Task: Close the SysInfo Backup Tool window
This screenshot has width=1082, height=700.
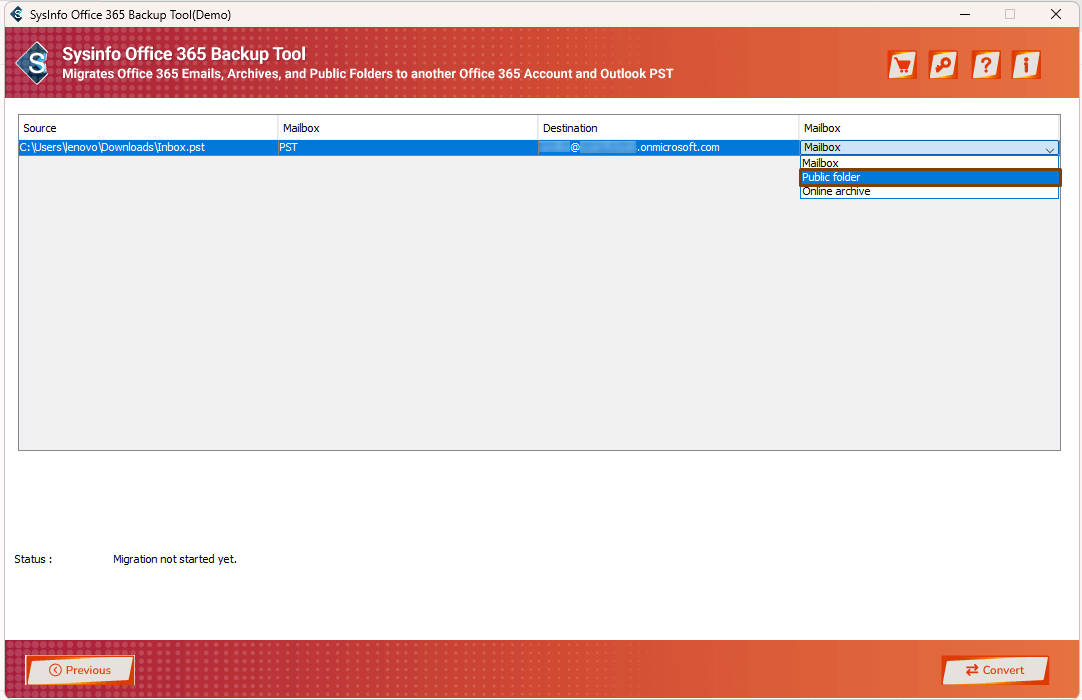Action: coord(1056,14)
